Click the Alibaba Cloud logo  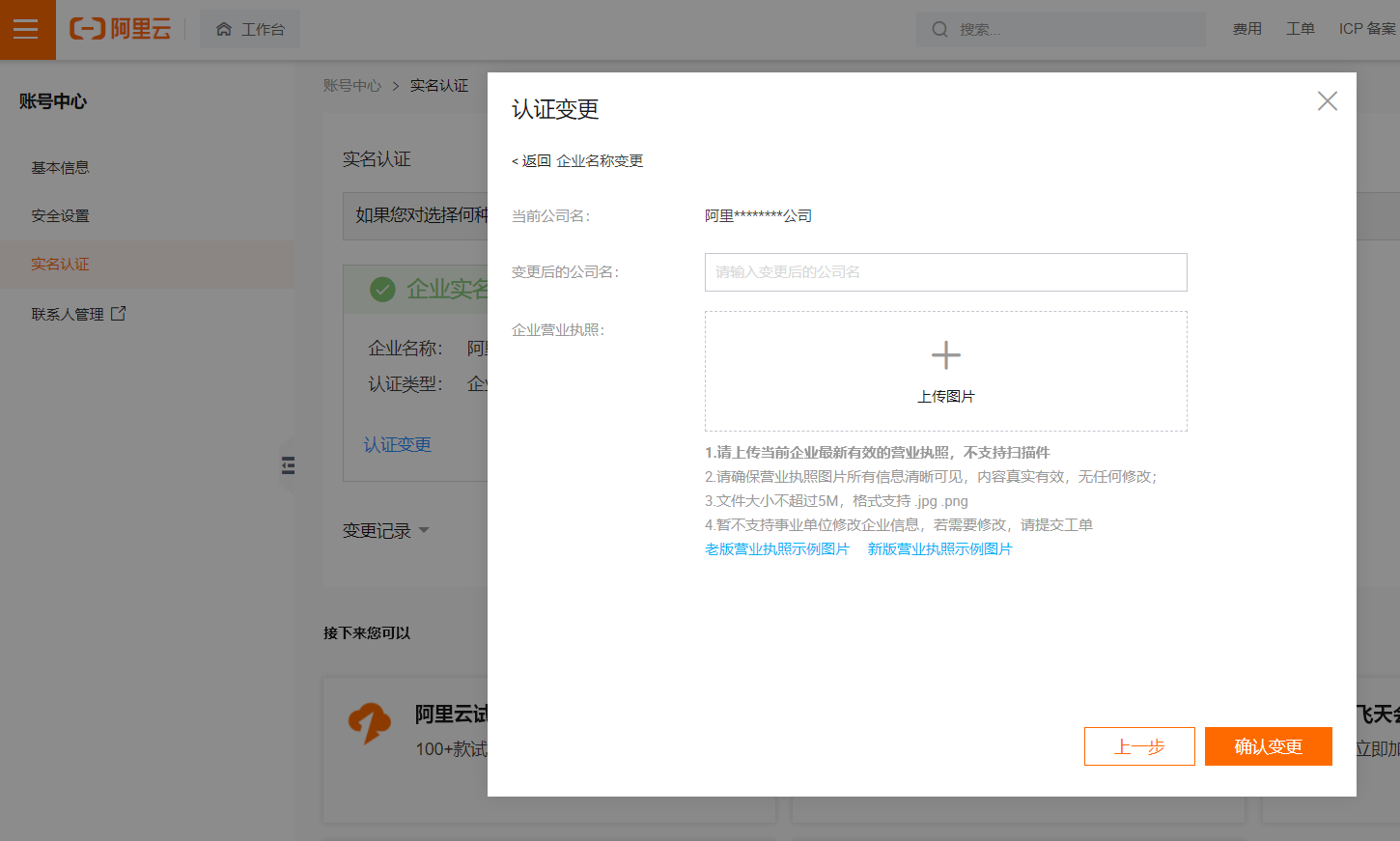pyautogui.click(x=120, y=29)
